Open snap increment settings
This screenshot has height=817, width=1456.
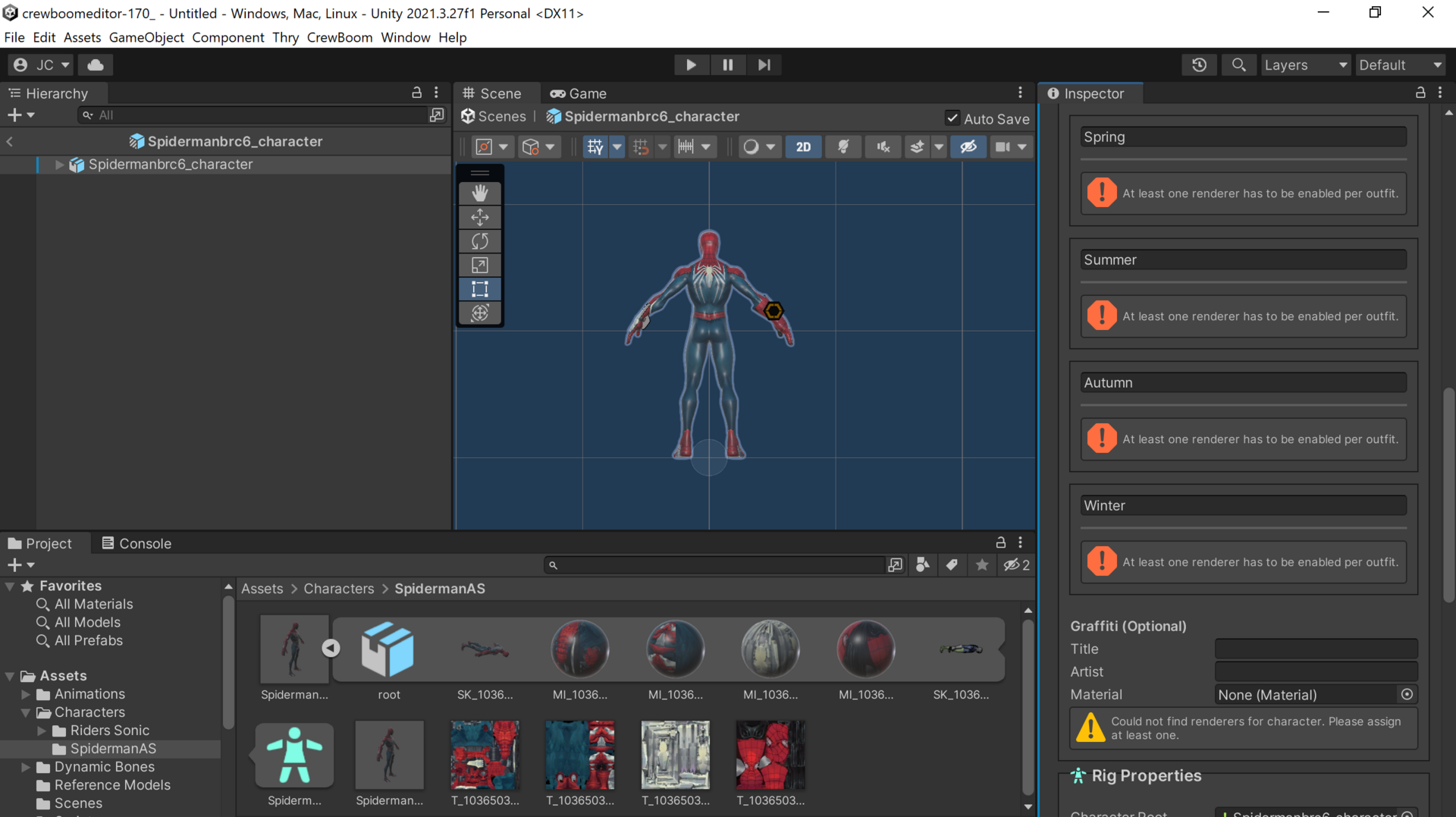[695, 146]
